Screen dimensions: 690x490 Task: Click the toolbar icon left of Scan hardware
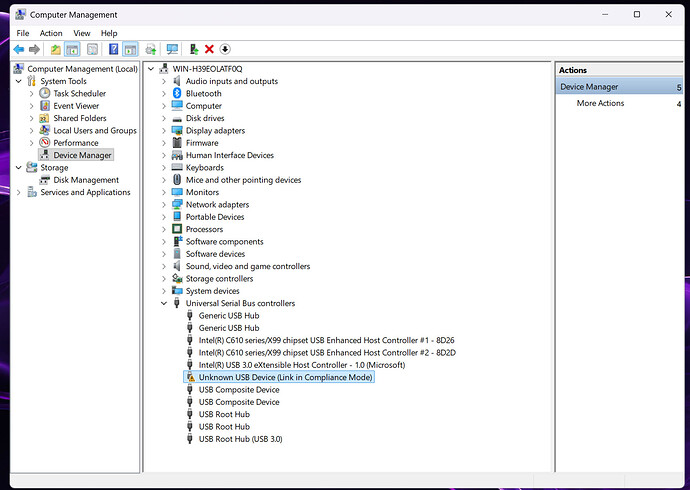[x=150, y=49]
